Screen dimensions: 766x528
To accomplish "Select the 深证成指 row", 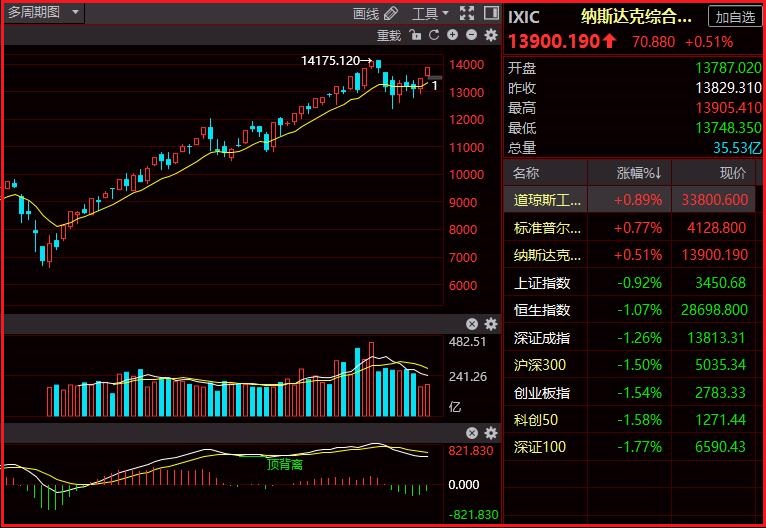I will [x=630, y=338].
